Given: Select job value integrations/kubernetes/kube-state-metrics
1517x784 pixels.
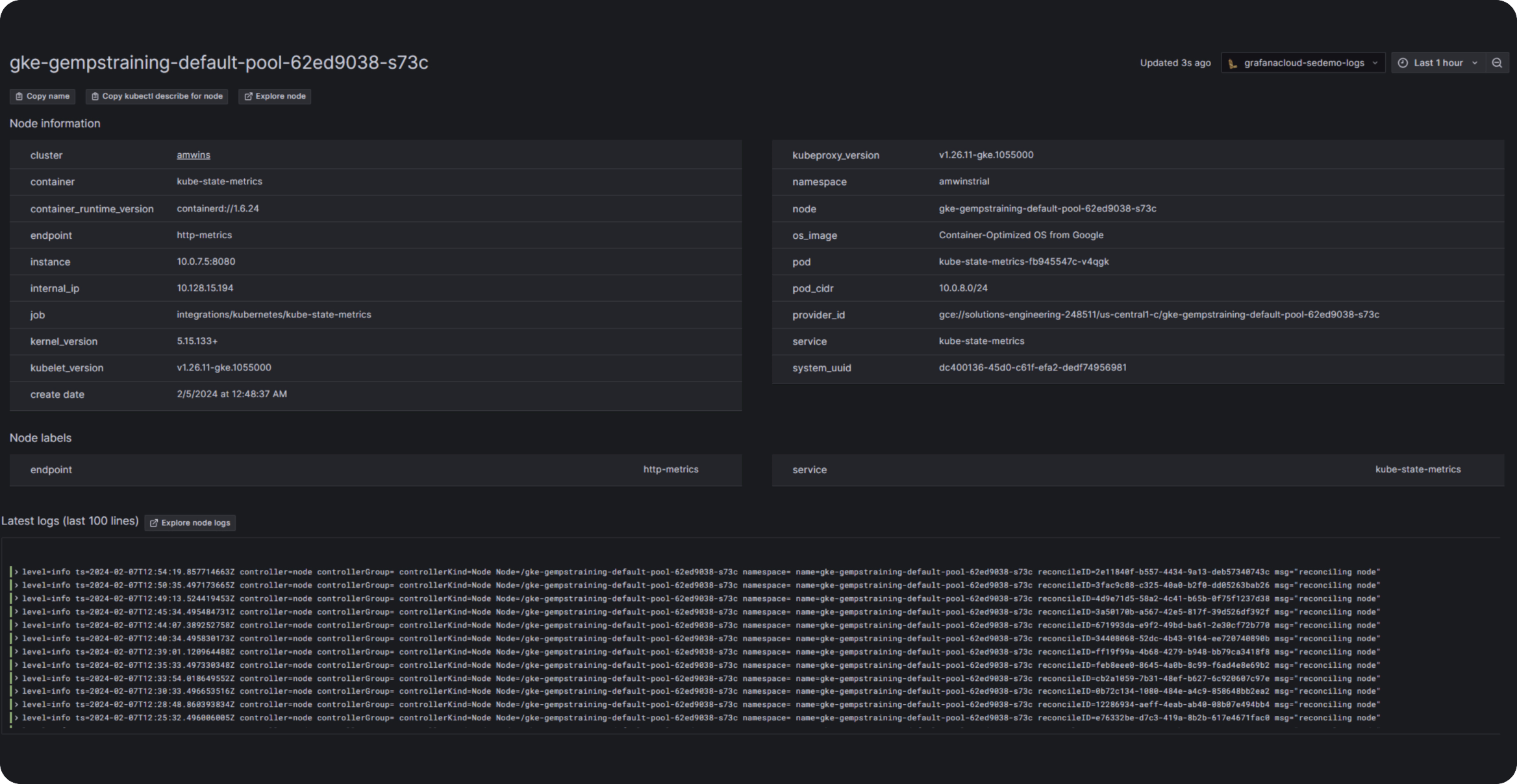Looking at the screenshot, I should (274, 315).
